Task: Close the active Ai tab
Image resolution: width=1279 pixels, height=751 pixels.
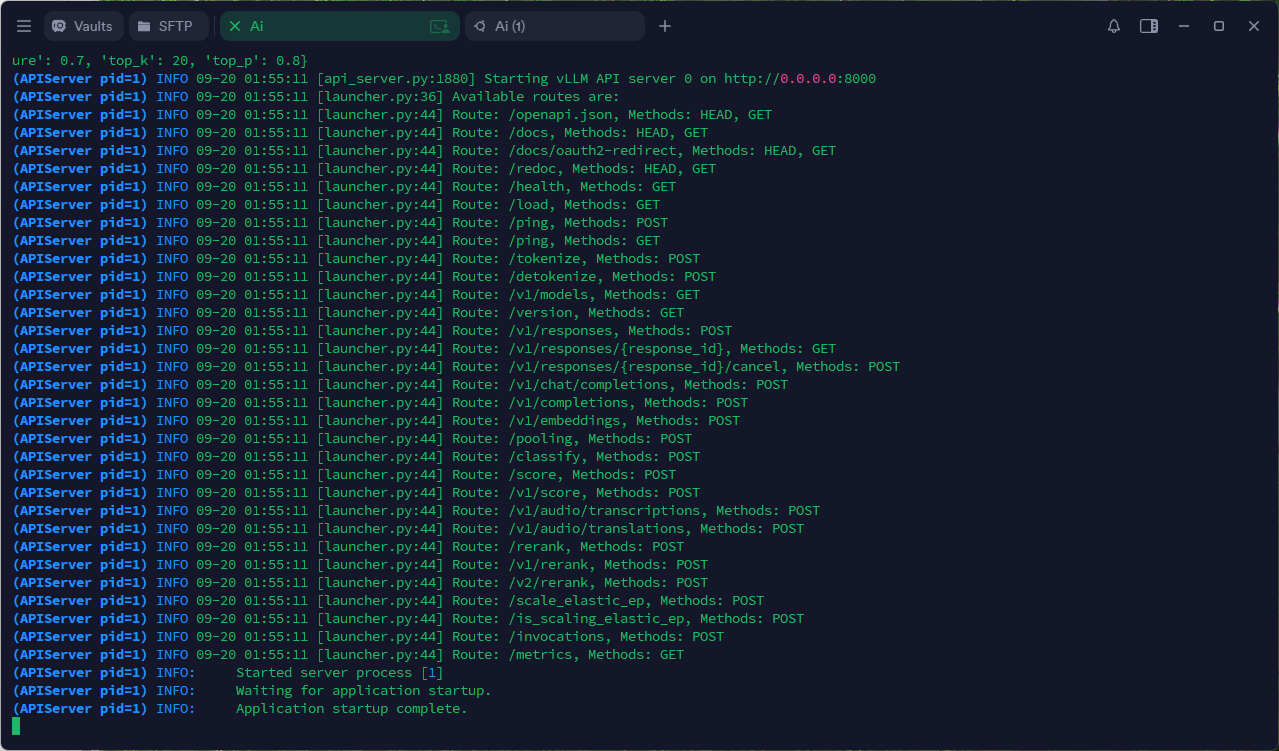Action: pyautogui.click(x=235, y=26)
